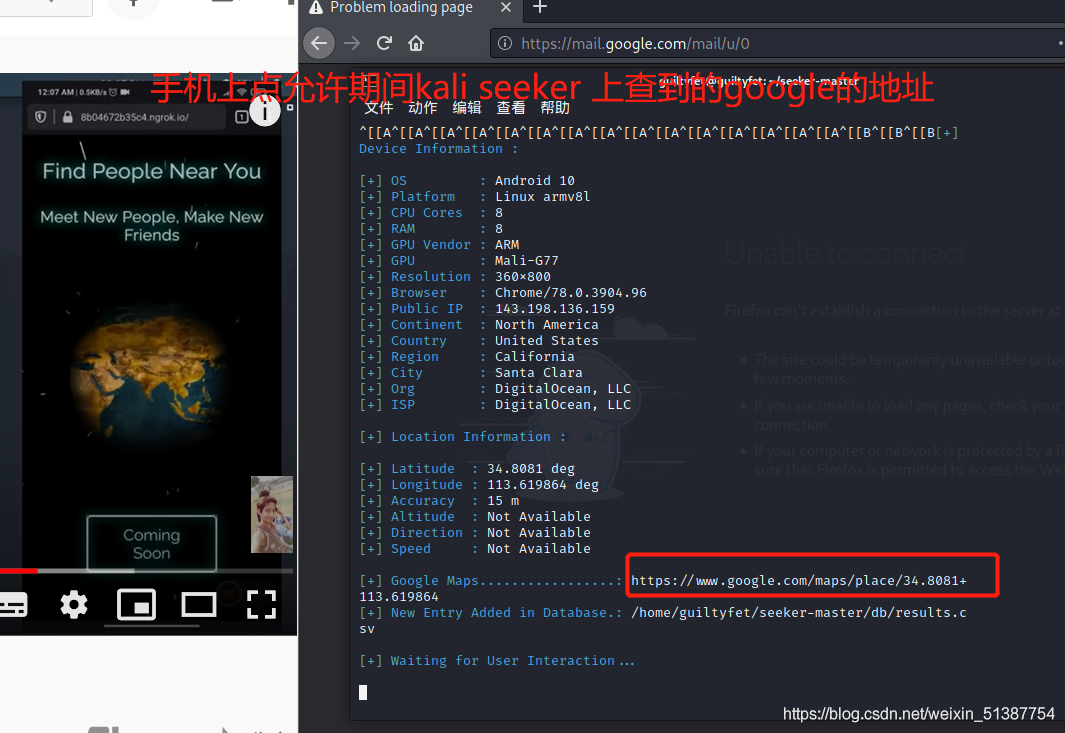Click the Location Information header line
This screenshot has height=733, width=1065.
463,437
